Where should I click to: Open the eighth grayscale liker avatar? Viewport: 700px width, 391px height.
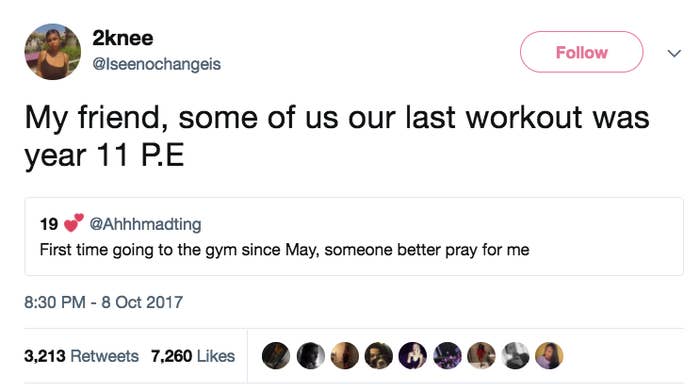(515, 356)
